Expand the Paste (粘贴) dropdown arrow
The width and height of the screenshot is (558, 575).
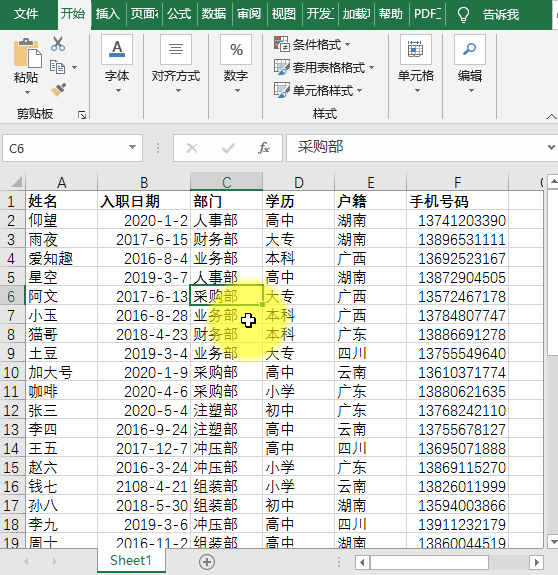(x=27, y=93)
